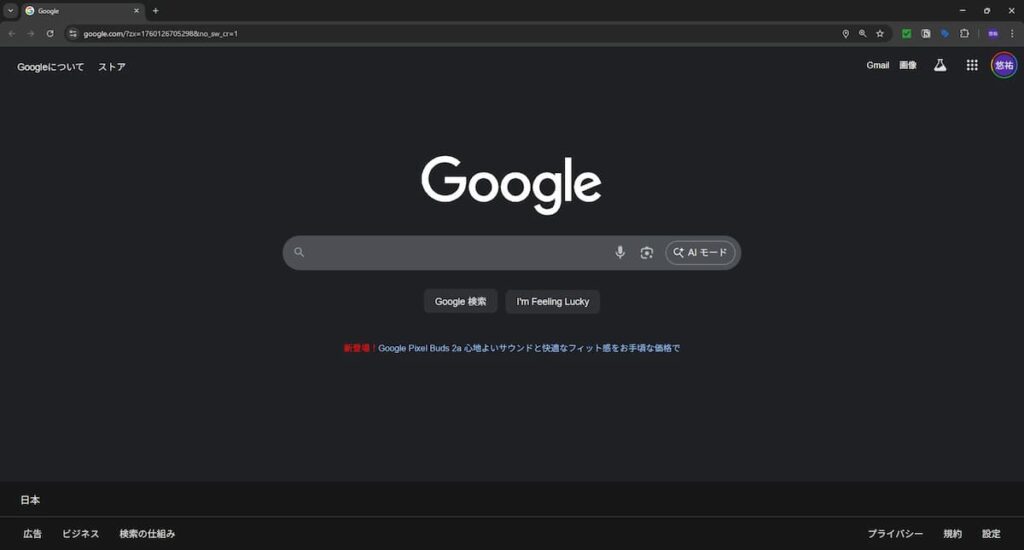View site information icon beside URL
This screenshot has width=1024, height=550.
pos(72,33)
